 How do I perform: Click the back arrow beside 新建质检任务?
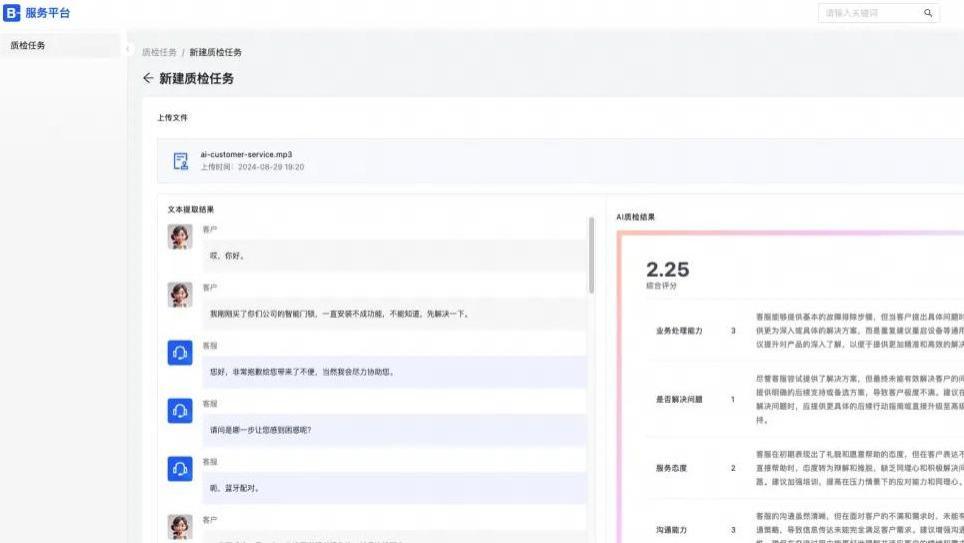(x=148, y=78)
